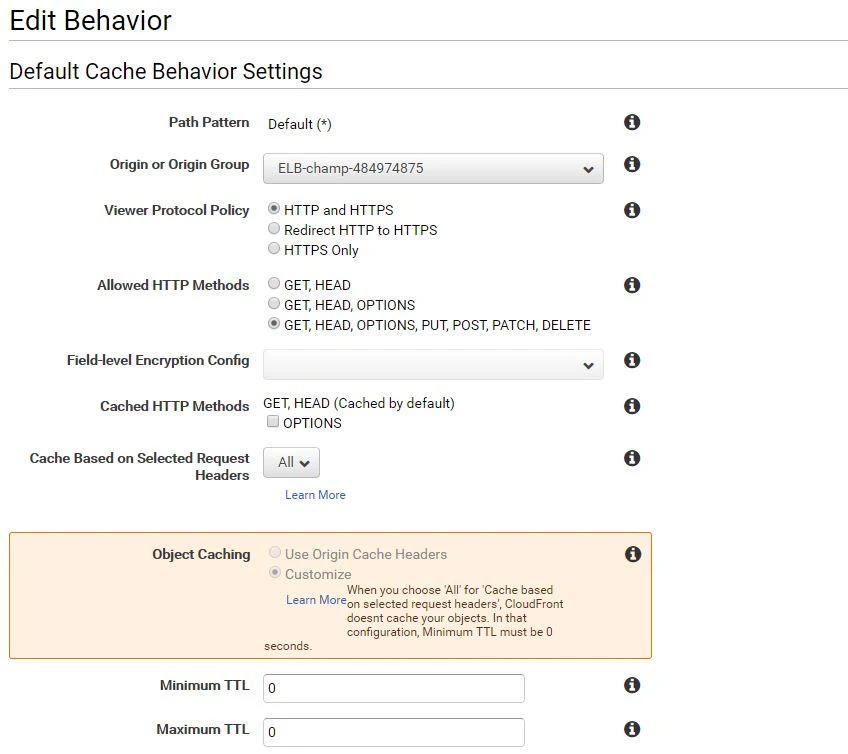The height and width of the screenshot is (754, 848).
Task: Click Learn More under request headers
Action: [315, 495]
